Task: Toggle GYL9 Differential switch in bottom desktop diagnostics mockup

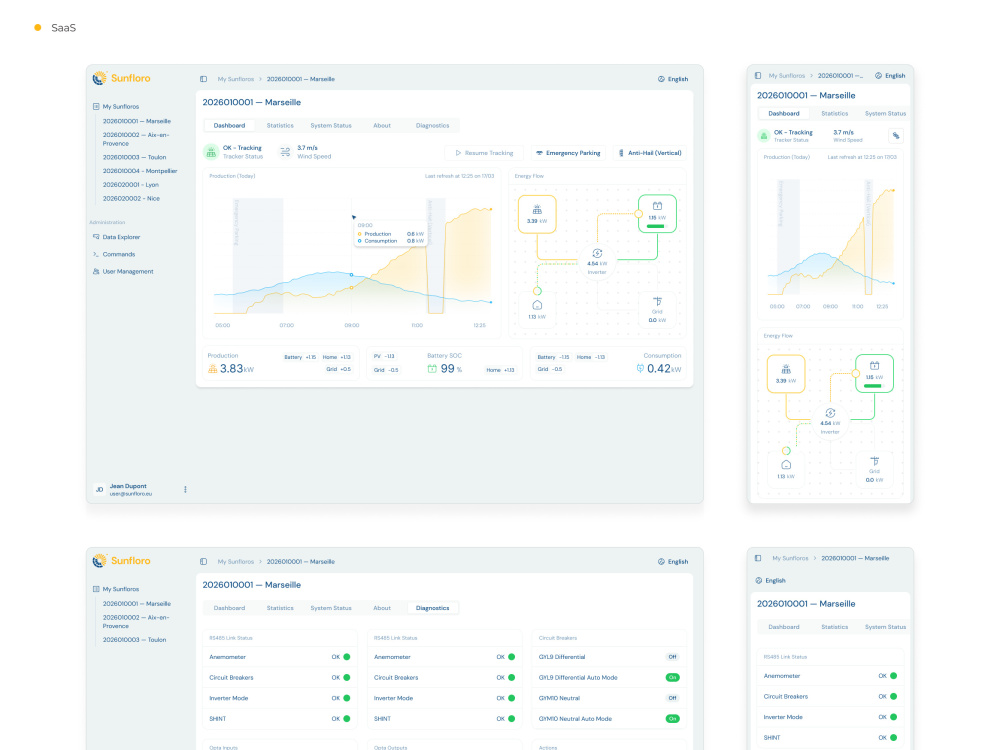Action: 672,657
